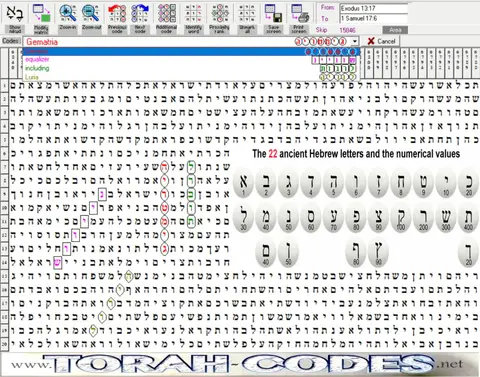The height and width of the screenshot is (377, 480).
Task: Click Tav letter button valued 400
Action: click(x=469, y=218)
